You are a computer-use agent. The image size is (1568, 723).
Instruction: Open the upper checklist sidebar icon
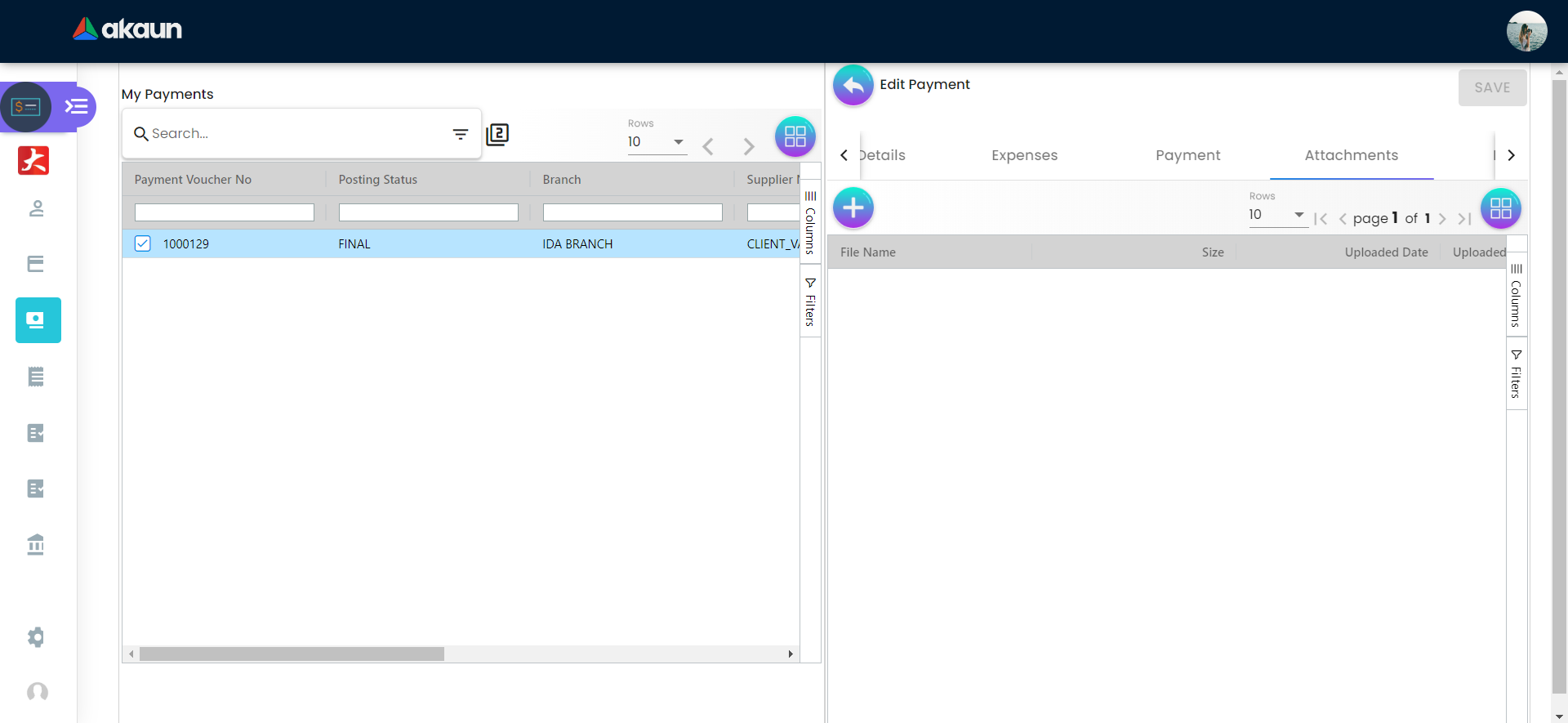point(36,433)
